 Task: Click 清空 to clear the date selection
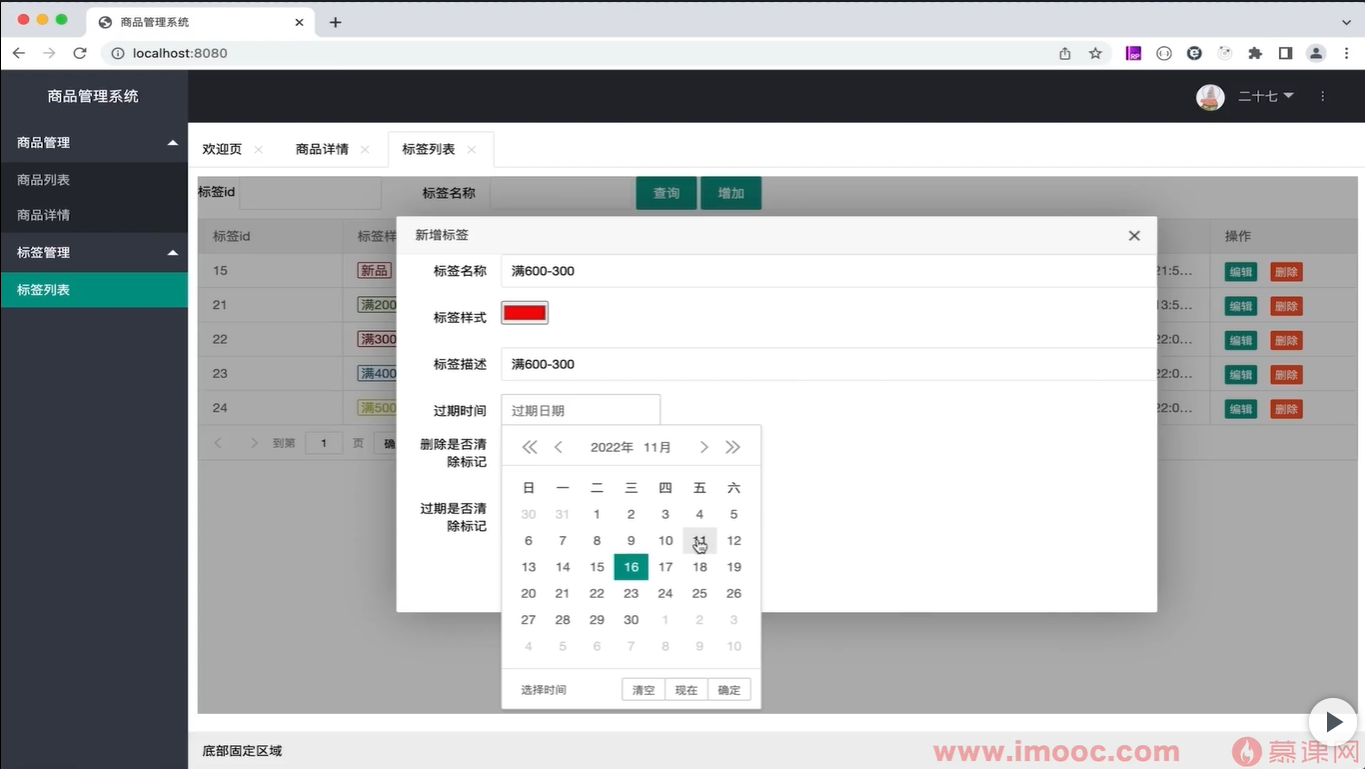click(642, 689)
